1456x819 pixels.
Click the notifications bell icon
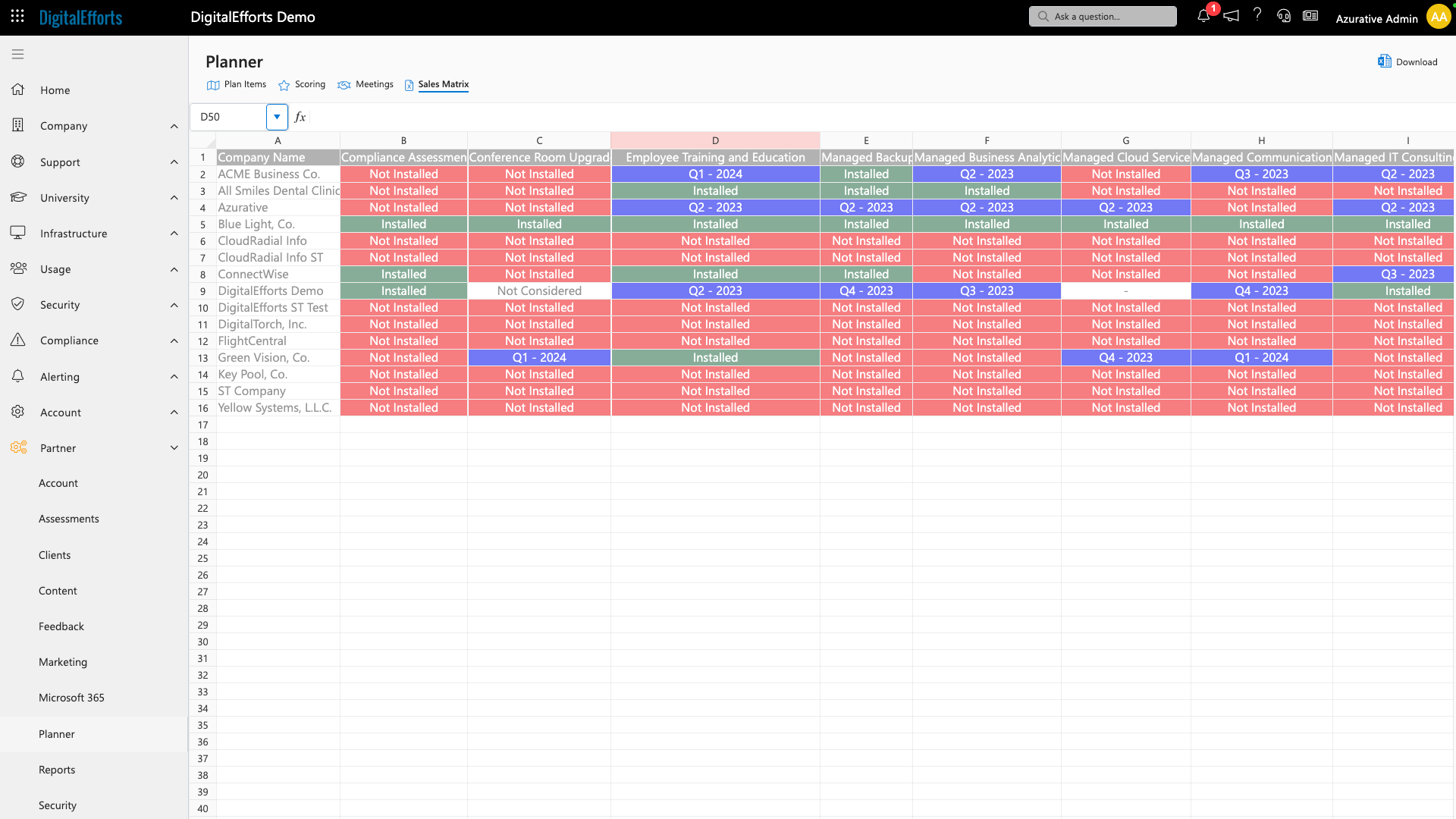point(1203,16)
